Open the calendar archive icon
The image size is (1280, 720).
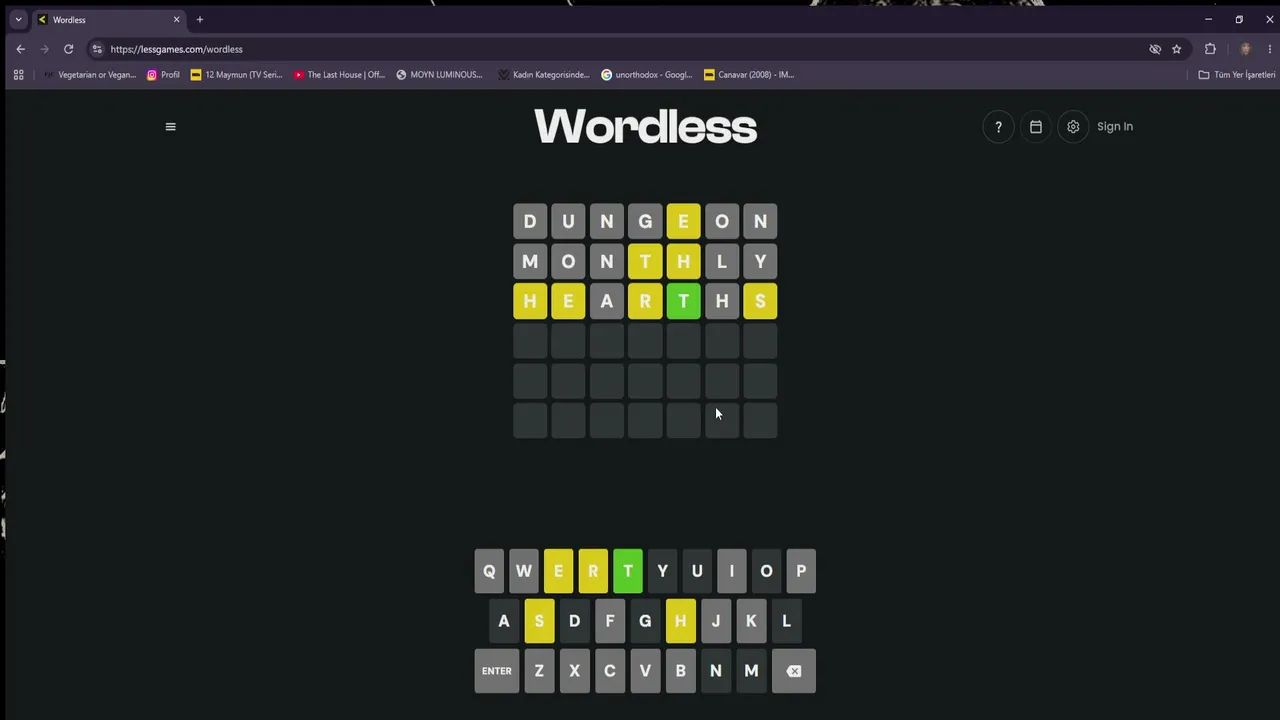point(1036,127)
